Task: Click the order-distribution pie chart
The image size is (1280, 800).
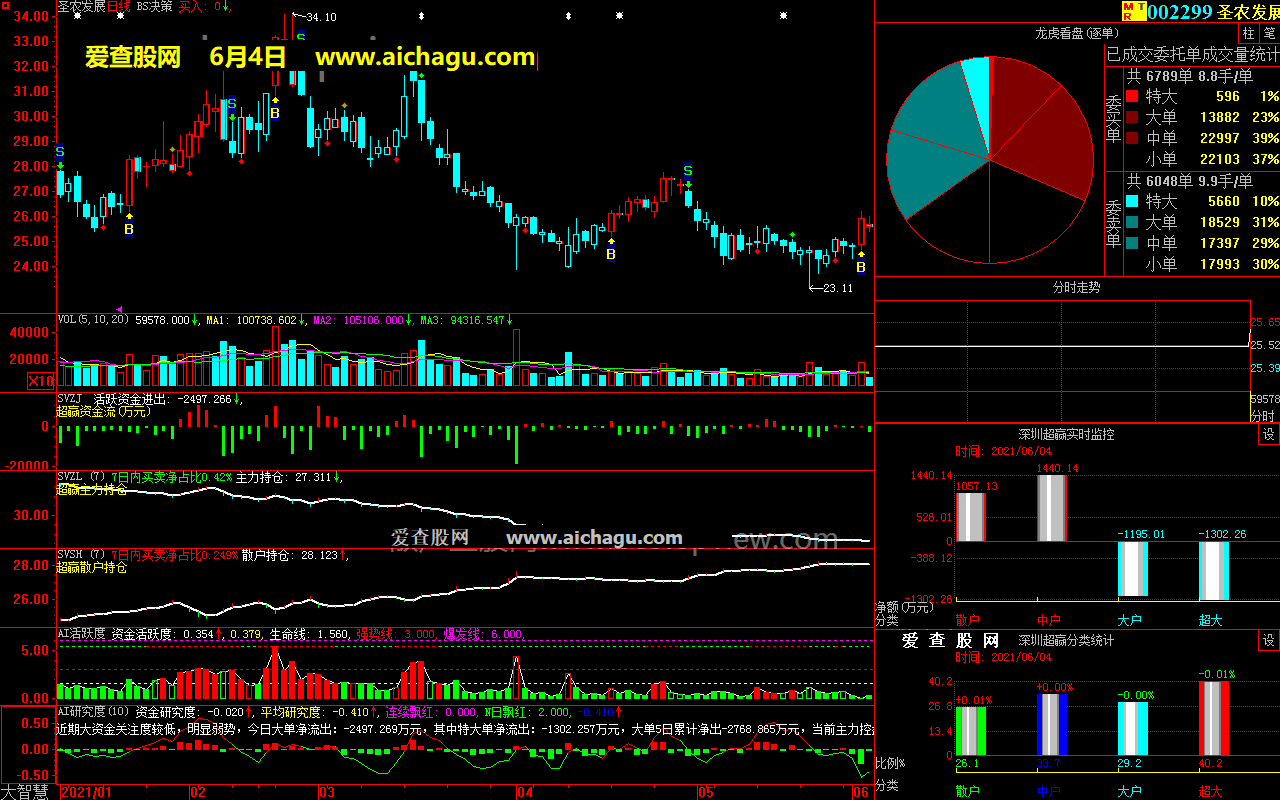Action: coord(989,160)
